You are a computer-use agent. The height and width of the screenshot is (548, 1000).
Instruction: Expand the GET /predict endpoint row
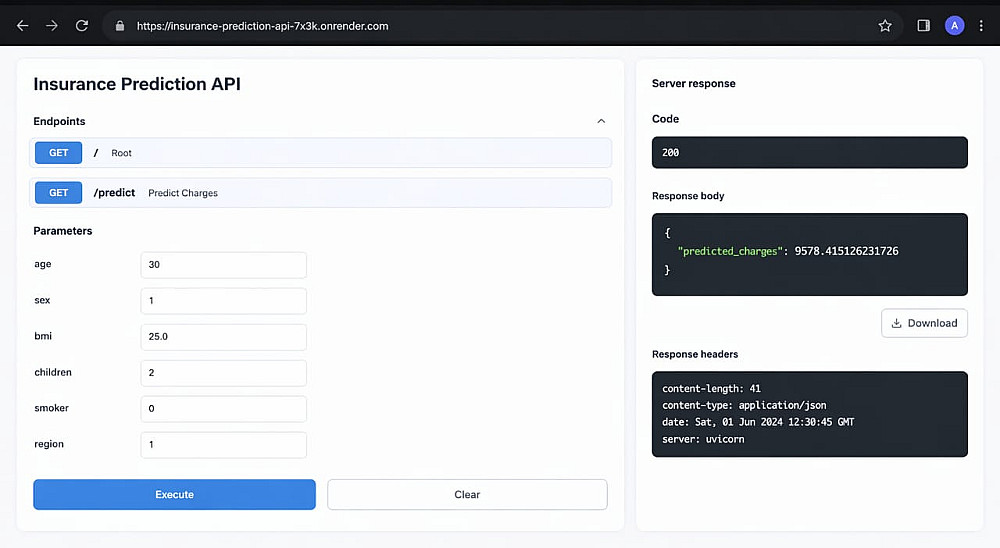(320, 193)
